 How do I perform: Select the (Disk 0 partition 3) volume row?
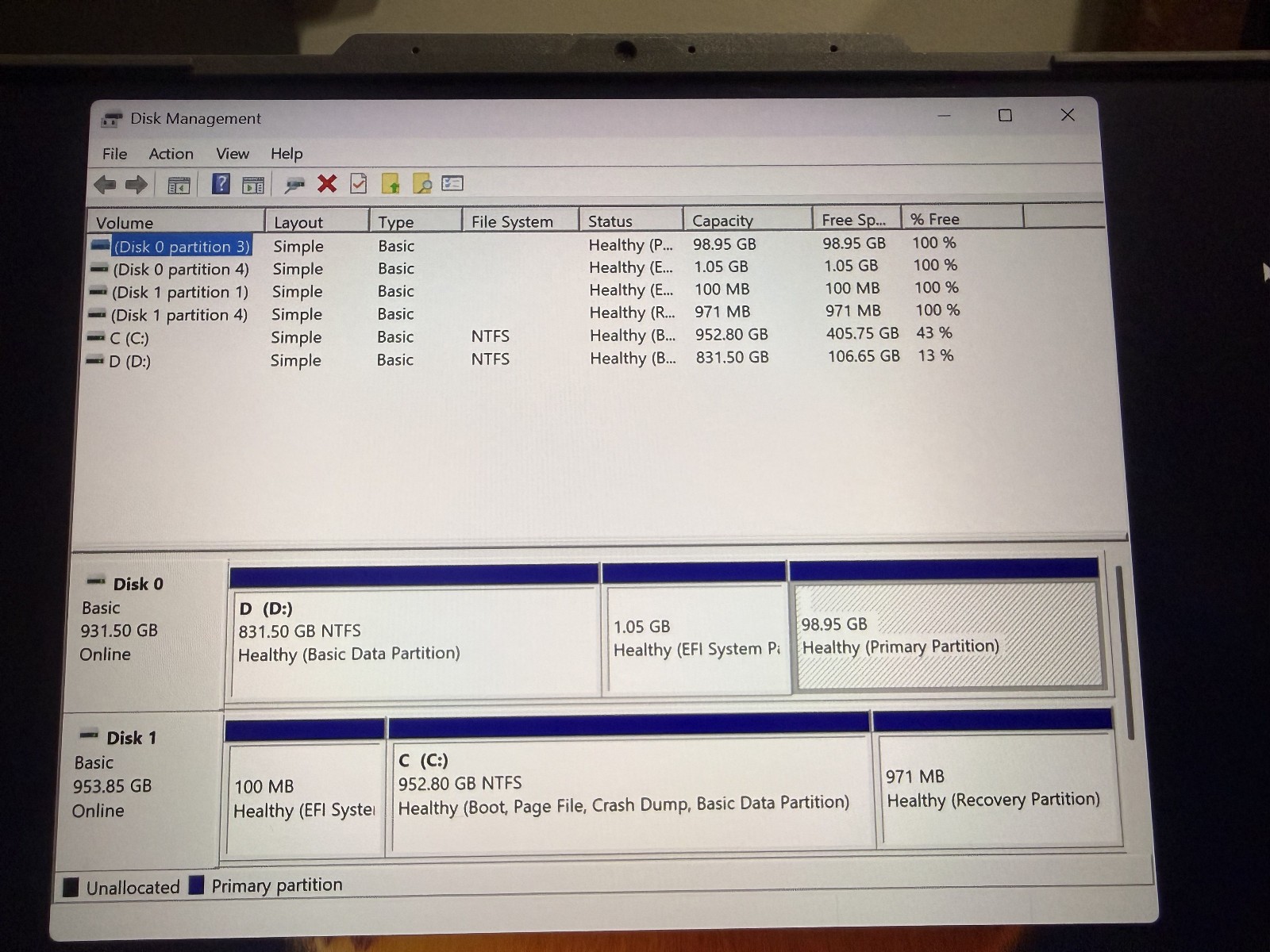pos(525,245)
